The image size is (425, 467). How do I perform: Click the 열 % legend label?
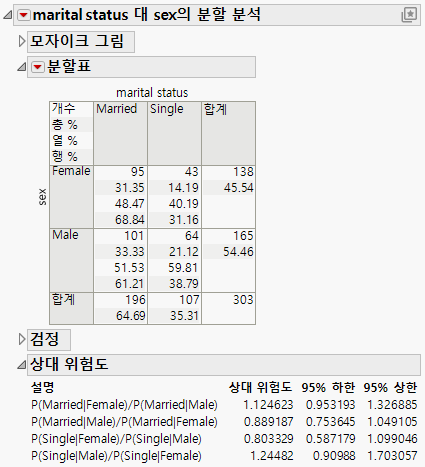(65, 140)
